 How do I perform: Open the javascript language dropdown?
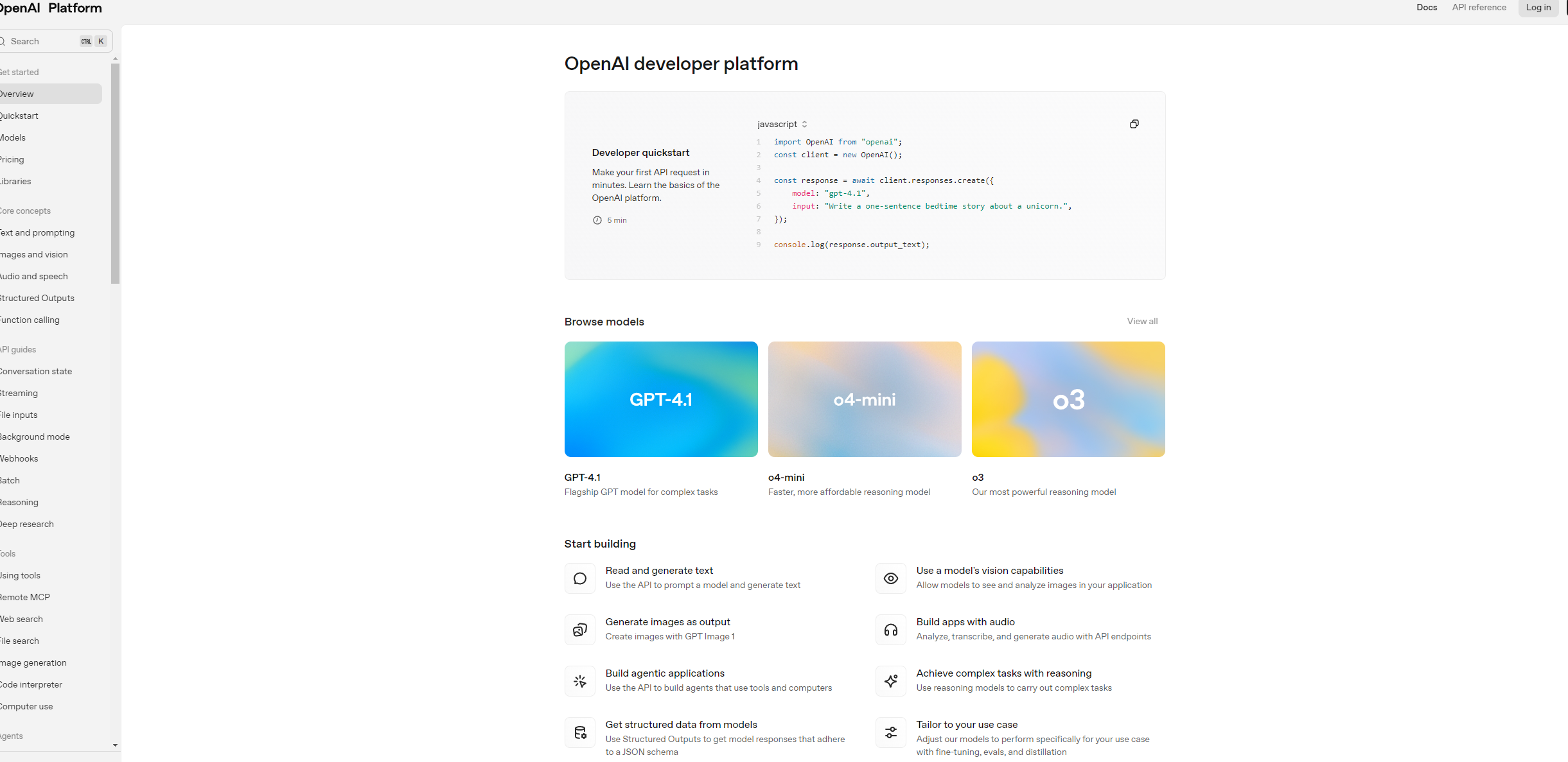pyautogui.click(x=782, y=124)
